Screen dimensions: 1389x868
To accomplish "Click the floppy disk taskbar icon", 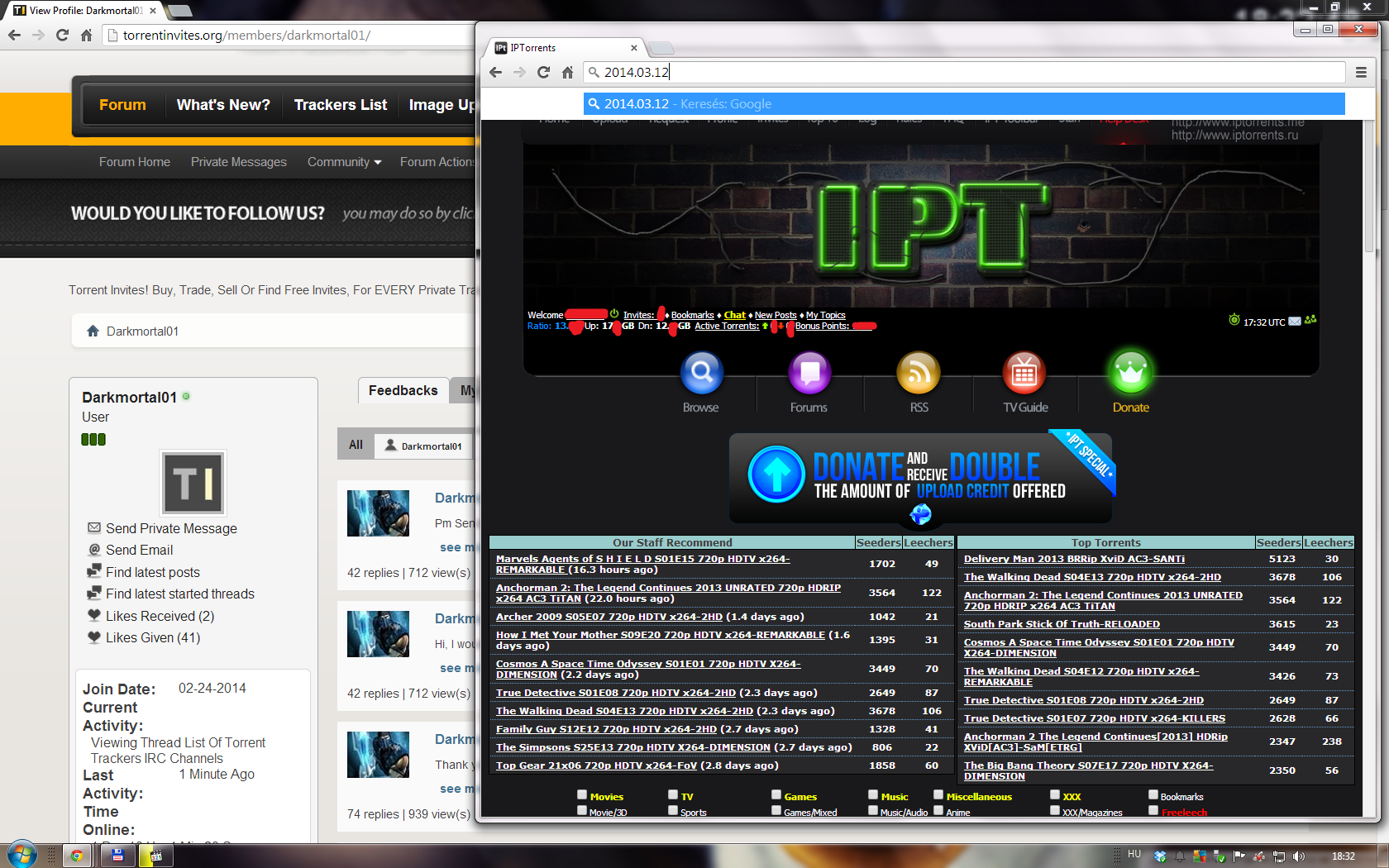I will coord(117,856).
